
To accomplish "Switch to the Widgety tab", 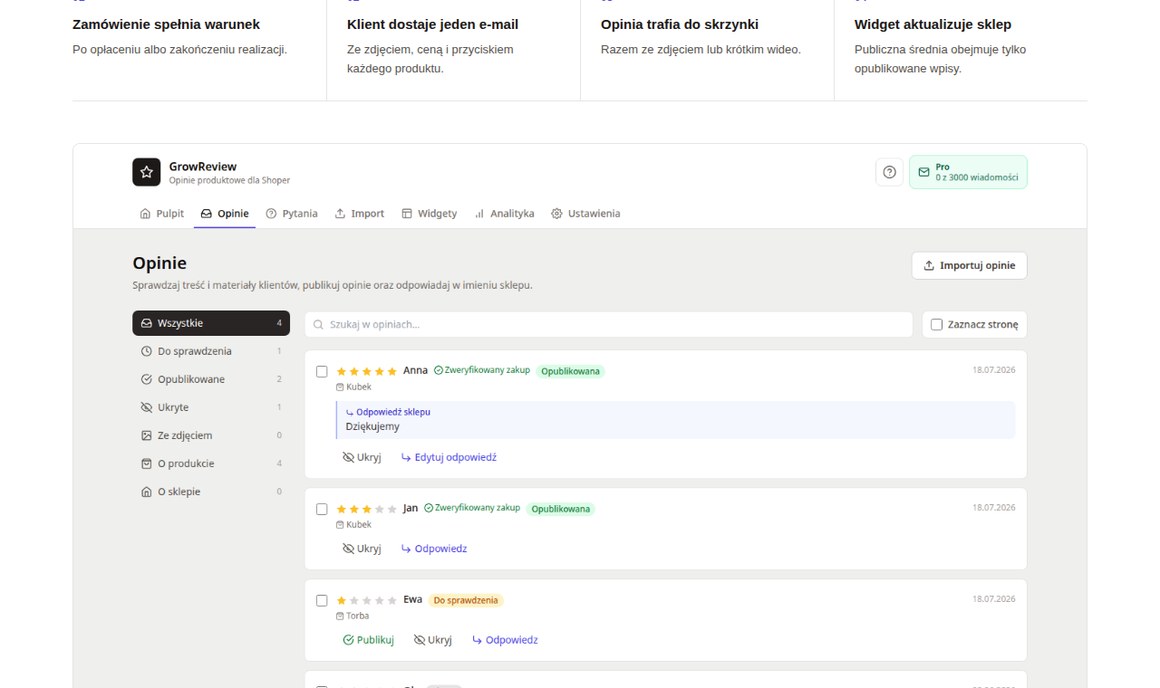I will click(x=429, y=213).
